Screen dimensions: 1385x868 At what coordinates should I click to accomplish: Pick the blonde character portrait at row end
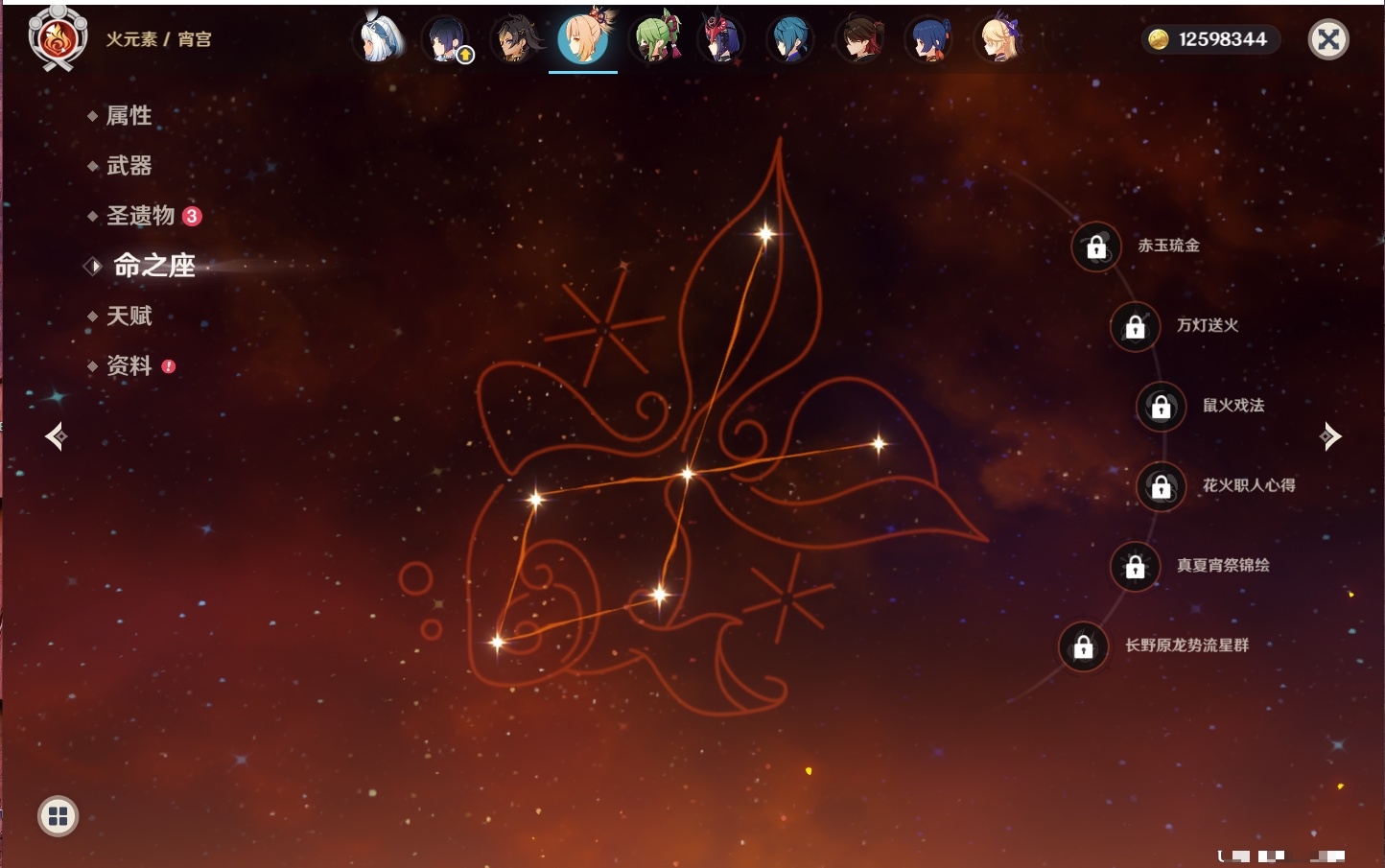pyautogui.click(x=998, y=40)
